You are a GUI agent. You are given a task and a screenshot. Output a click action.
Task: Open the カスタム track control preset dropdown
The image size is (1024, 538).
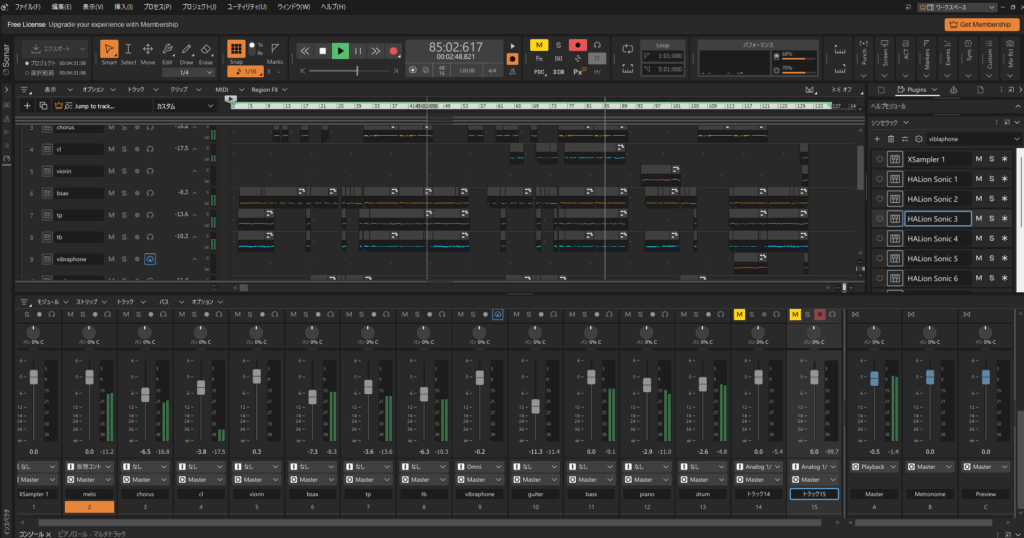click(x=185, y=106)
